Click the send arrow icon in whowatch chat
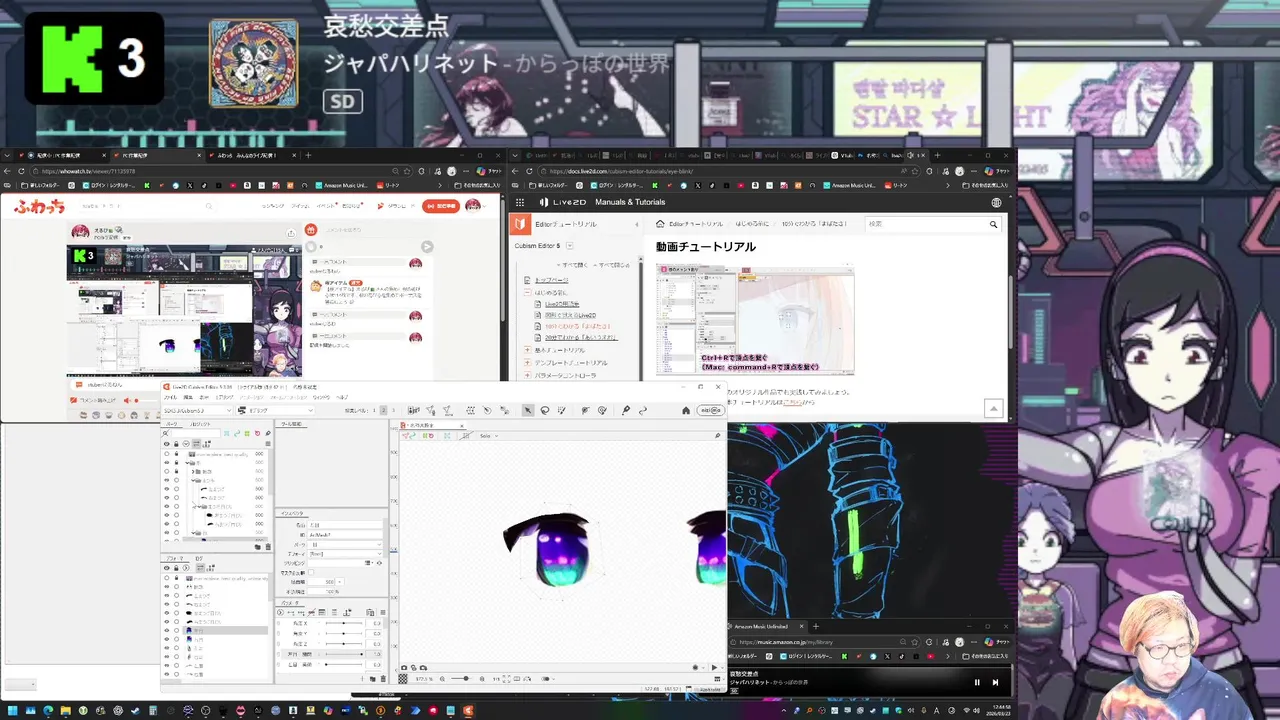The height and width of the screenshot is (720, 1280). (427, 247)
